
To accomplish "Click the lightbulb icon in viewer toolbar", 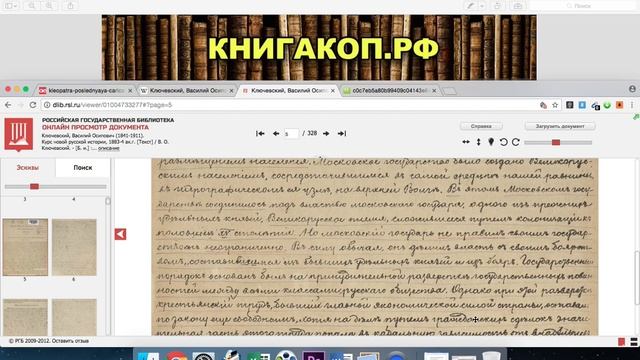I will [x=491, y=142].
